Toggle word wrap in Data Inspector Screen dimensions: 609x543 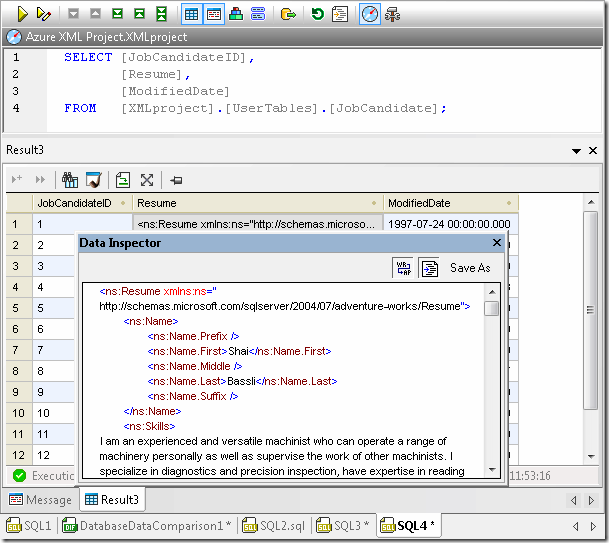(x=404, y=268)
